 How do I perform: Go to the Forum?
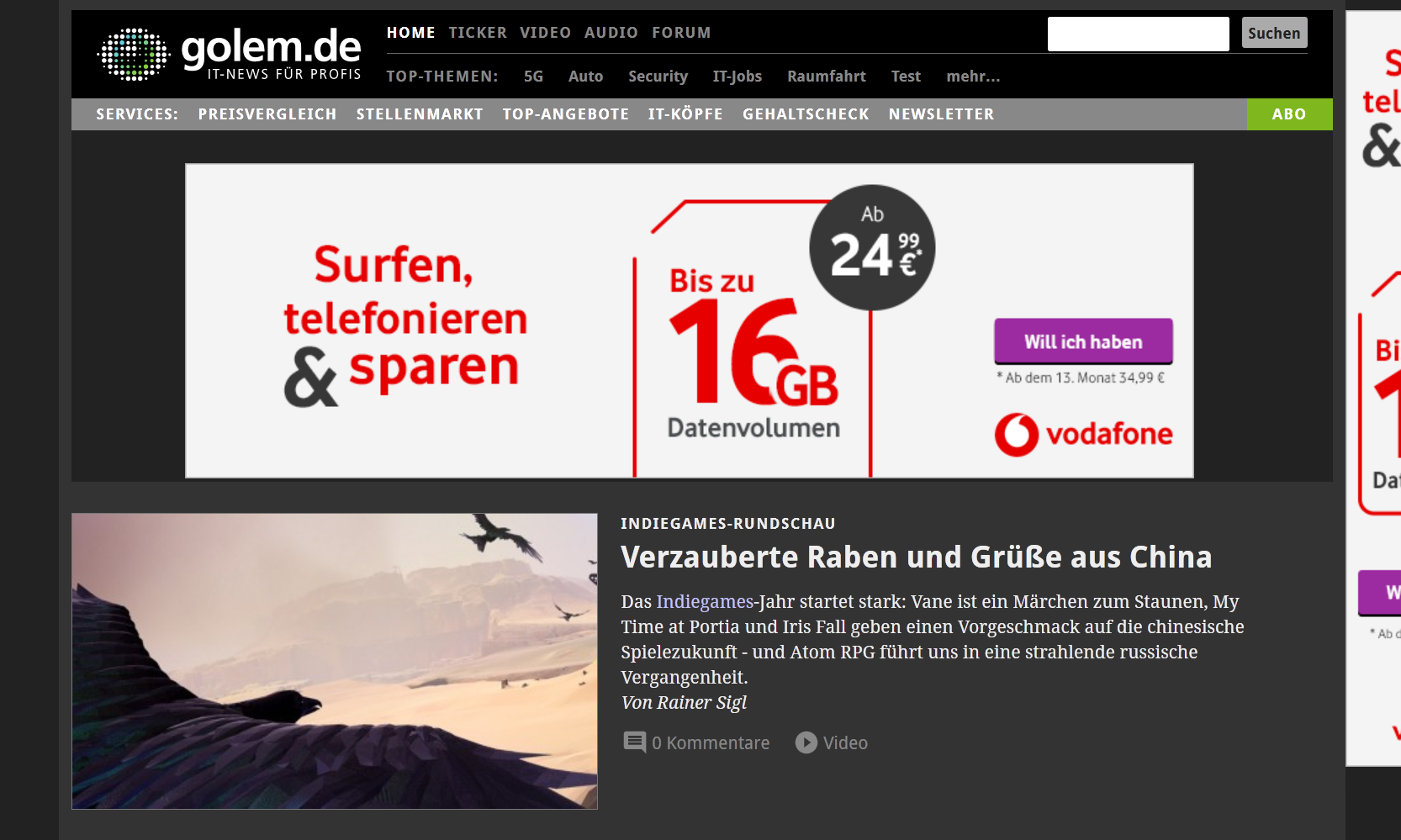681,33
